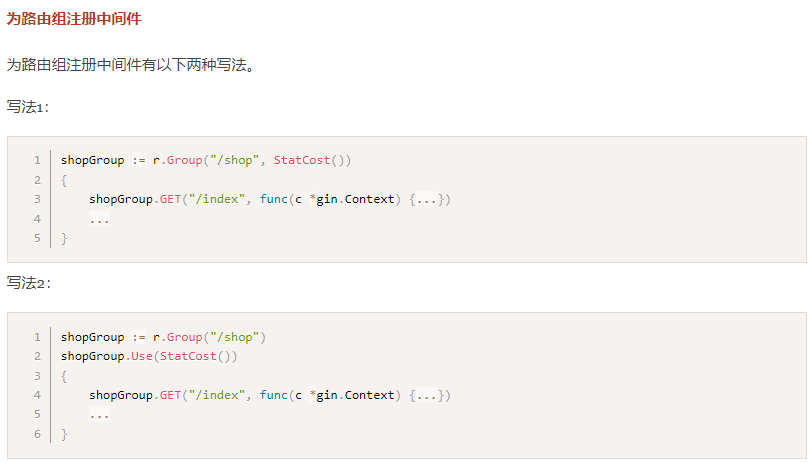Click line number 1 in first code block
The image size is (812, 463).
pos(37,160)
